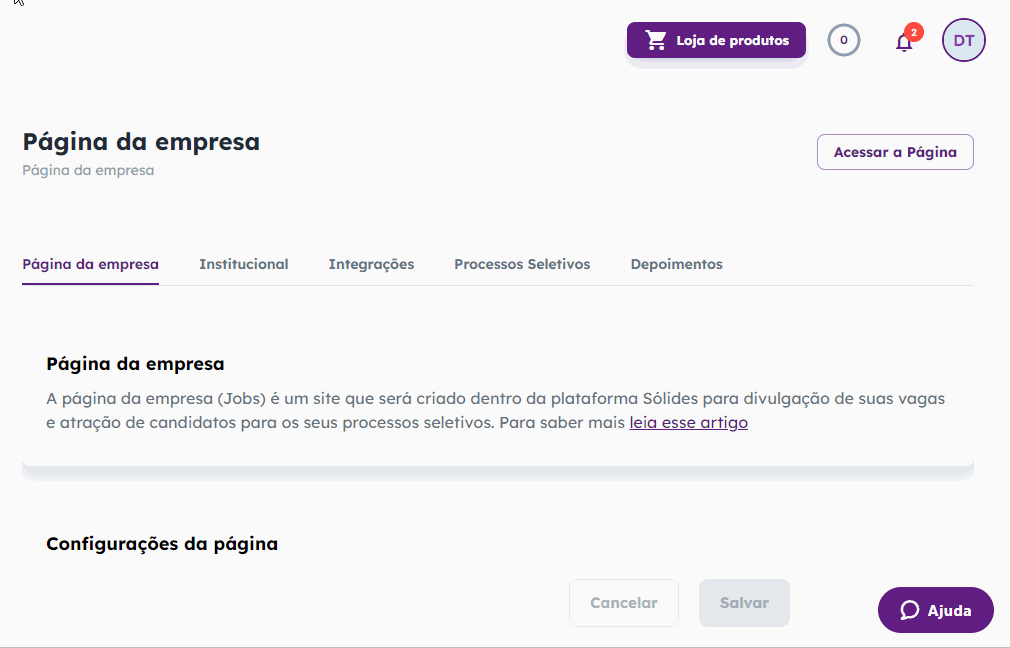Switch to the Integrações tab
1010x648 pixels.
point(371,264)
